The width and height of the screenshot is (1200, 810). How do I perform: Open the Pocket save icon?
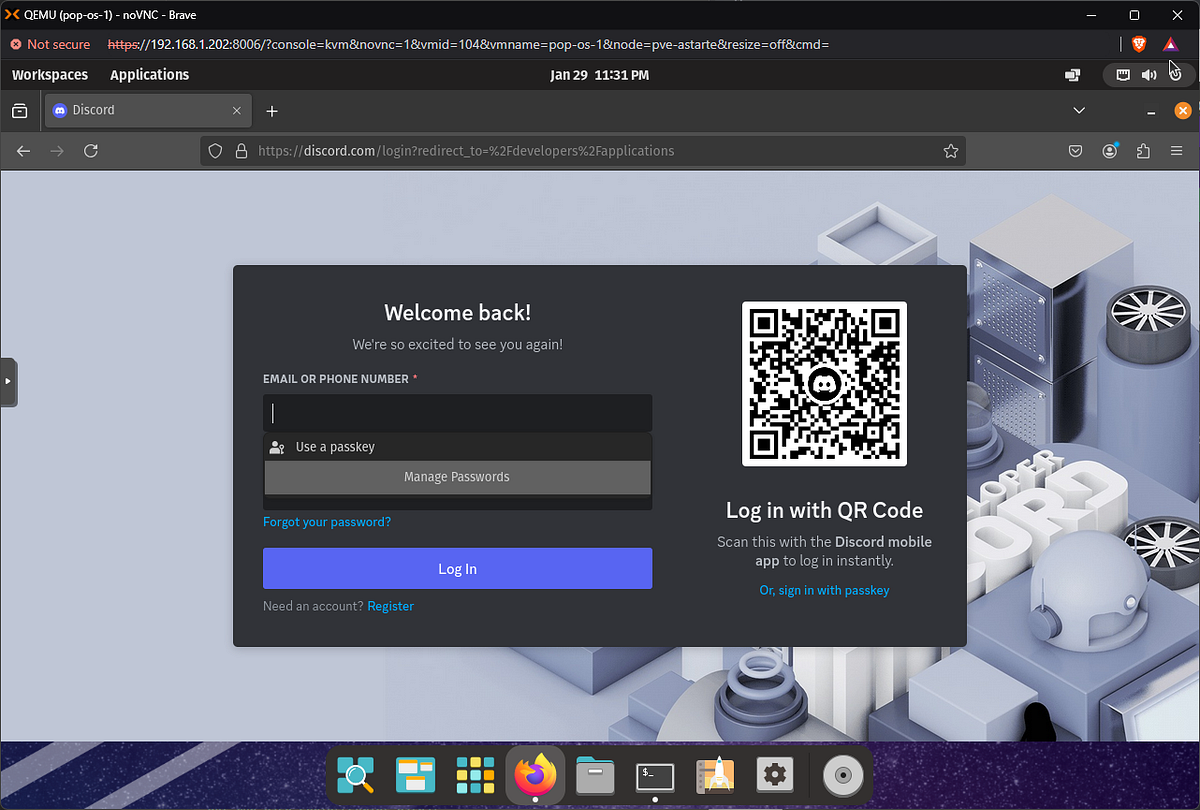(x=1076, y=151)
